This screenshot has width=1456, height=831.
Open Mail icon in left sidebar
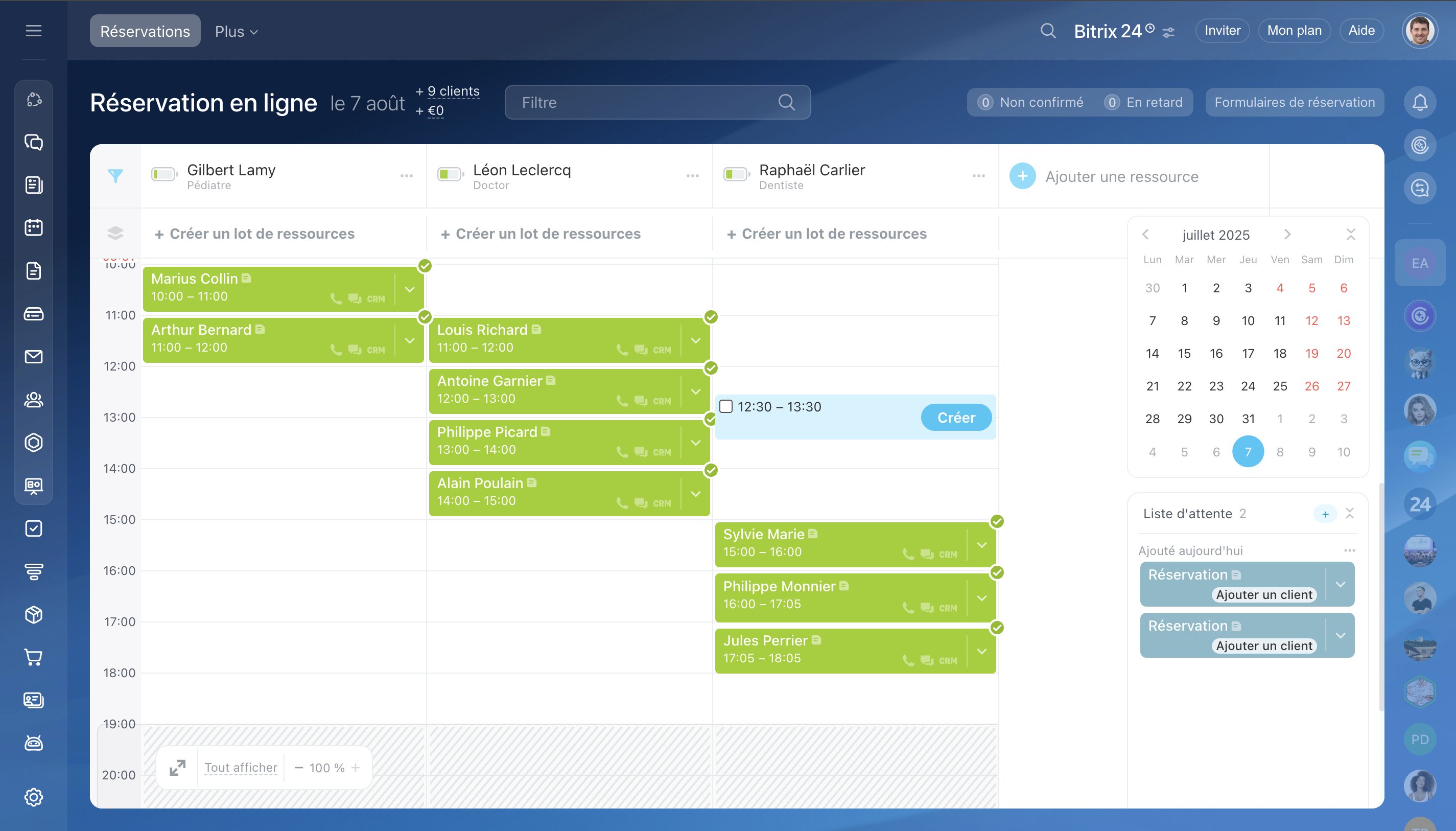click(34, 357)
